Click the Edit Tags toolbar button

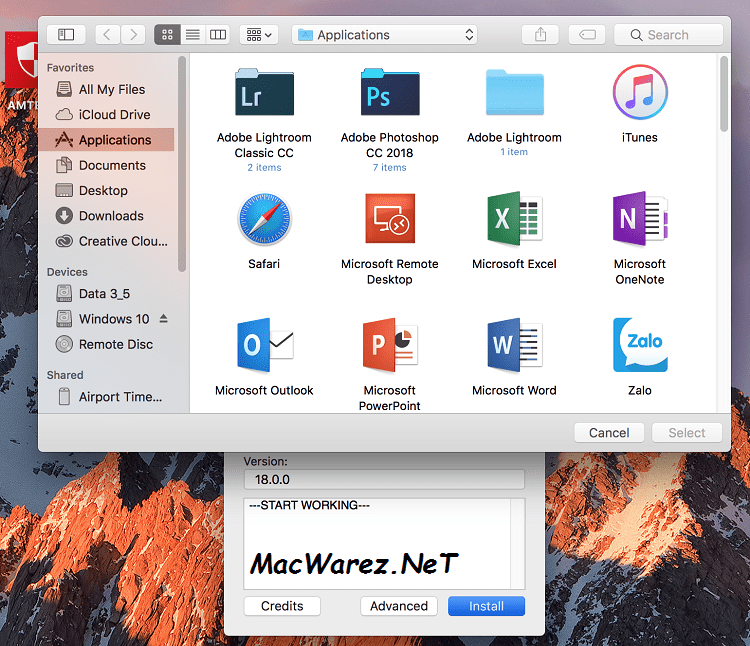[x=587, y=34]
